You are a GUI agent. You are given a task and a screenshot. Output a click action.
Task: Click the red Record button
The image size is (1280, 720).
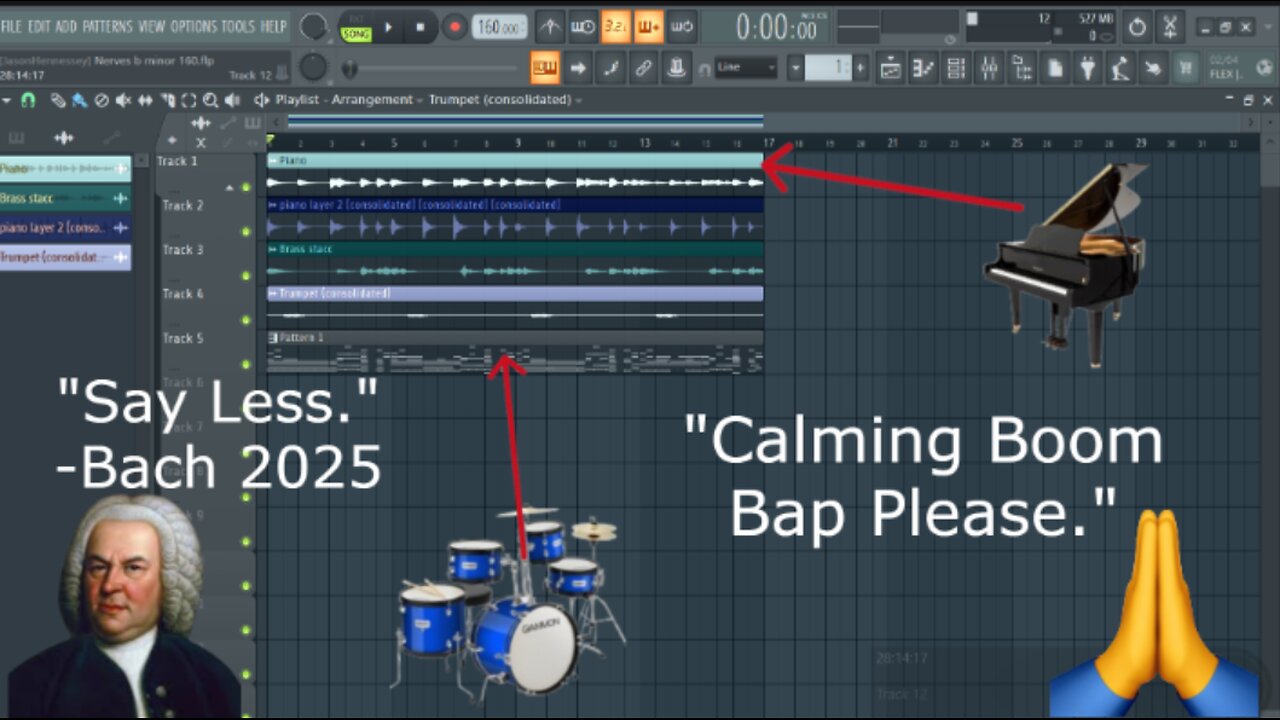click(x=455, y=27)
